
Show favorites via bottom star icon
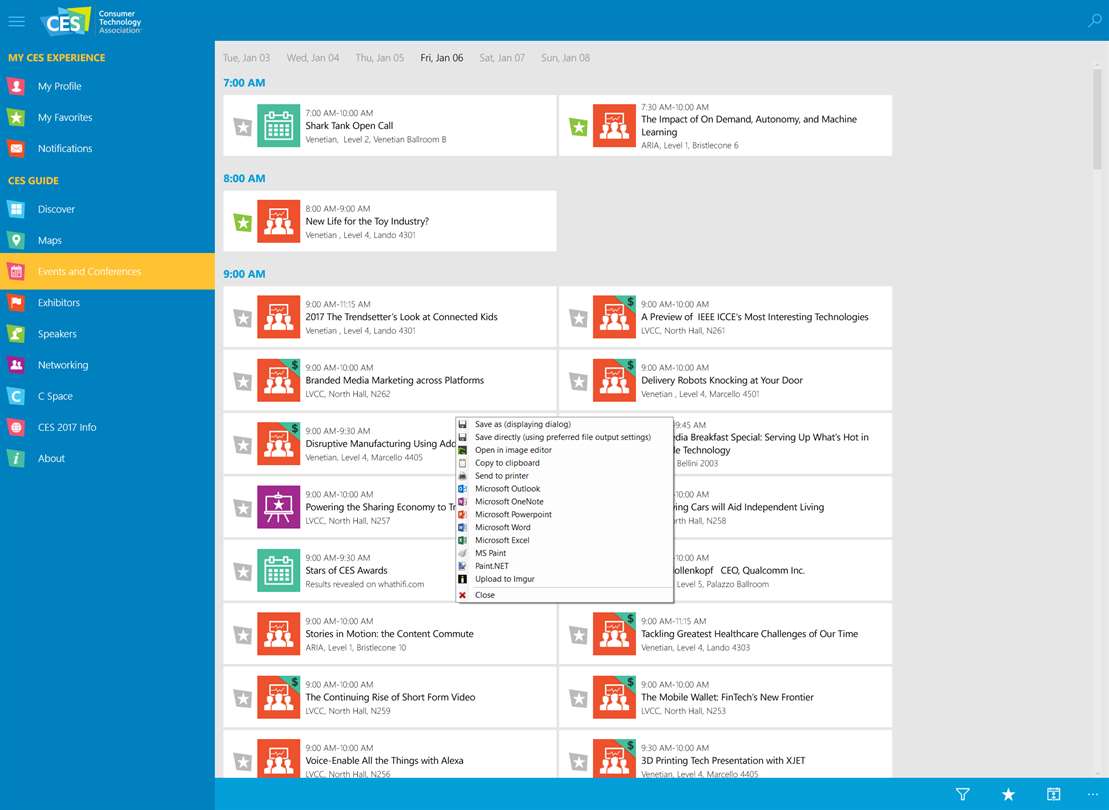1009,794
